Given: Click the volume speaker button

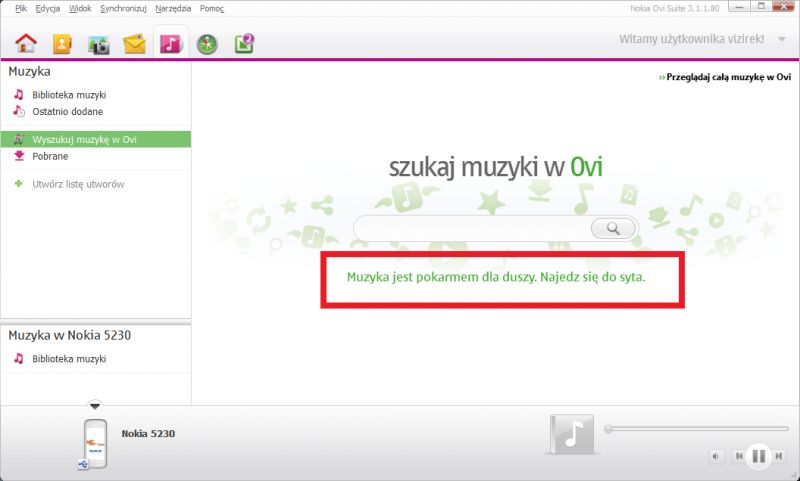Looking at the screenshot, I should [x=716, y=456].
